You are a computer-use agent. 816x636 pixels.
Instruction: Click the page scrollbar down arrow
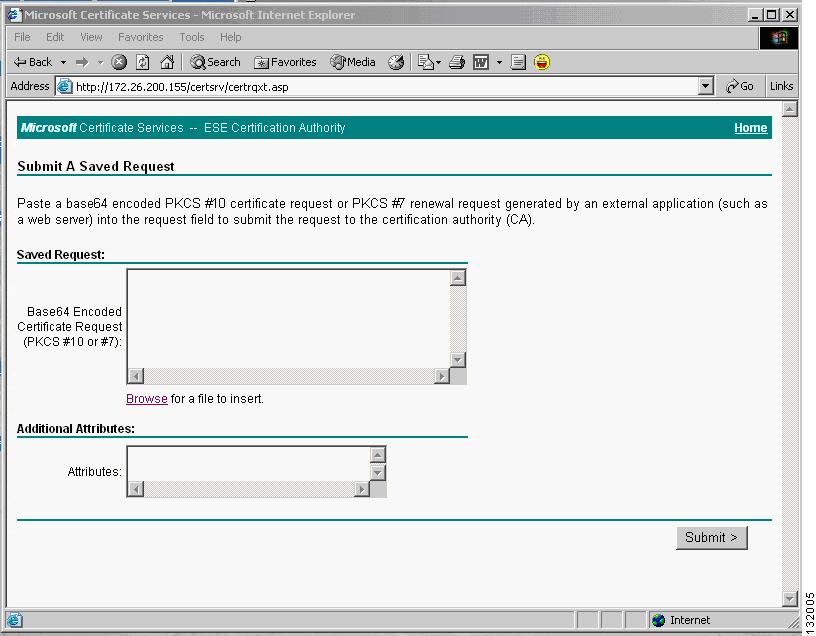tap(790, 599)
